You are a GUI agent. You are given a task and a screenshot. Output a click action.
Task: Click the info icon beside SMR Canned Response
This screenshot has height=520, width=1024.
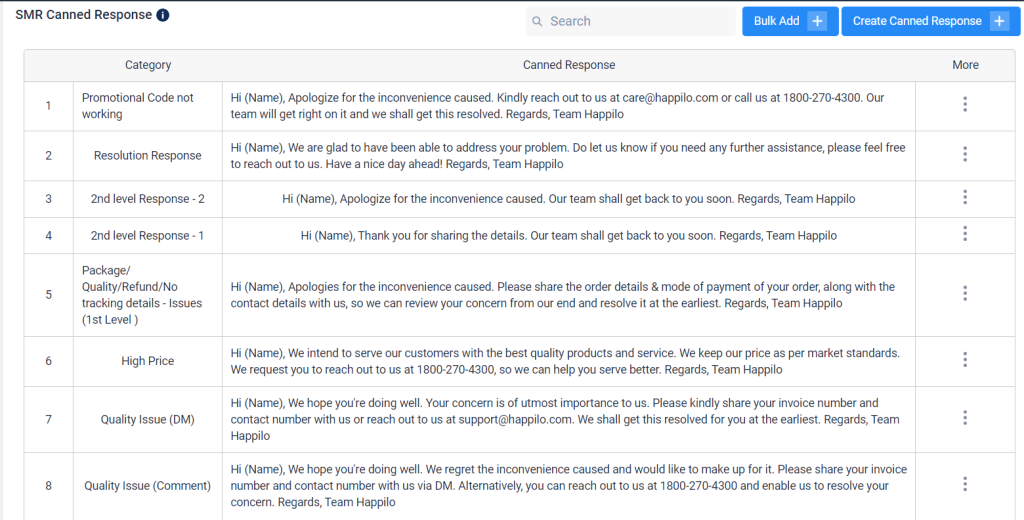click(163, 15)
